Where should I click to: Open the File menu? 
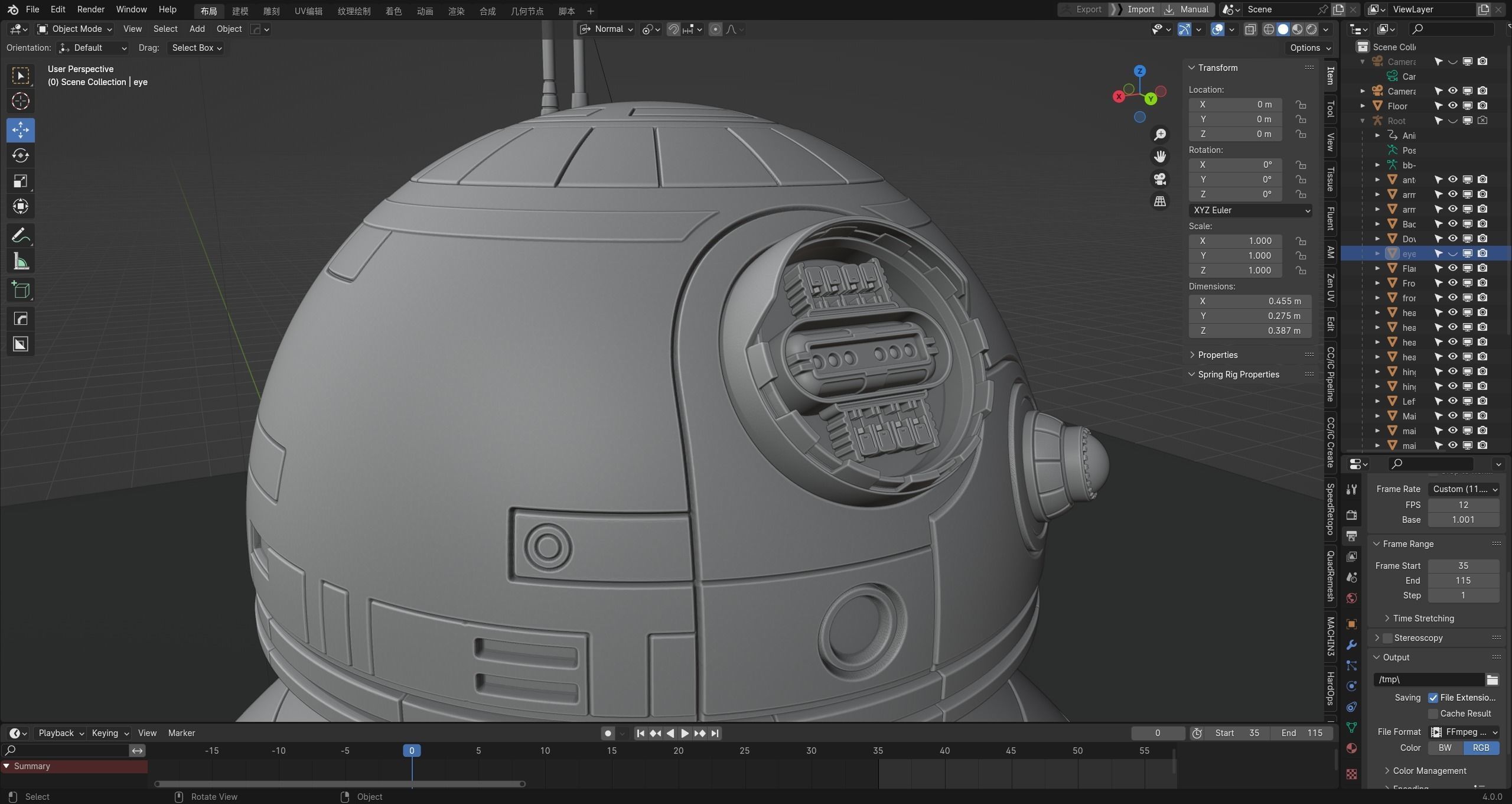(x=32, y=9)
